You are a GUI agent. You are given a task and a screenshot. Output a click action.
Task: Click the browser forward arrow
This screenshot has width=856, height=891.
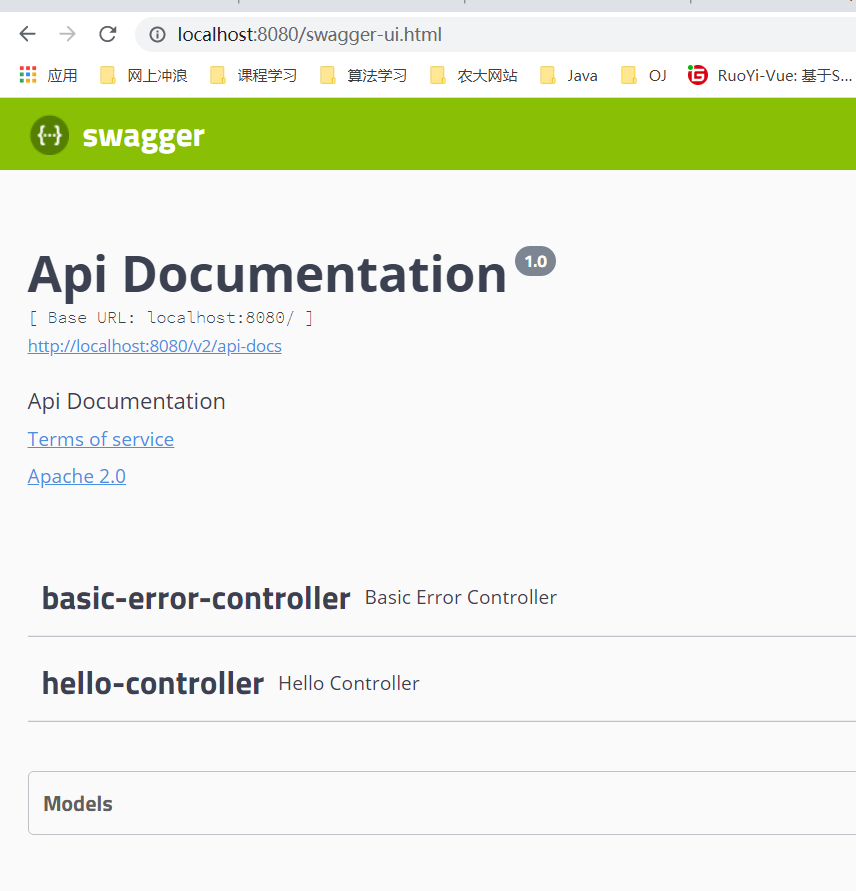pyautogui.click(x=67, y=34)
